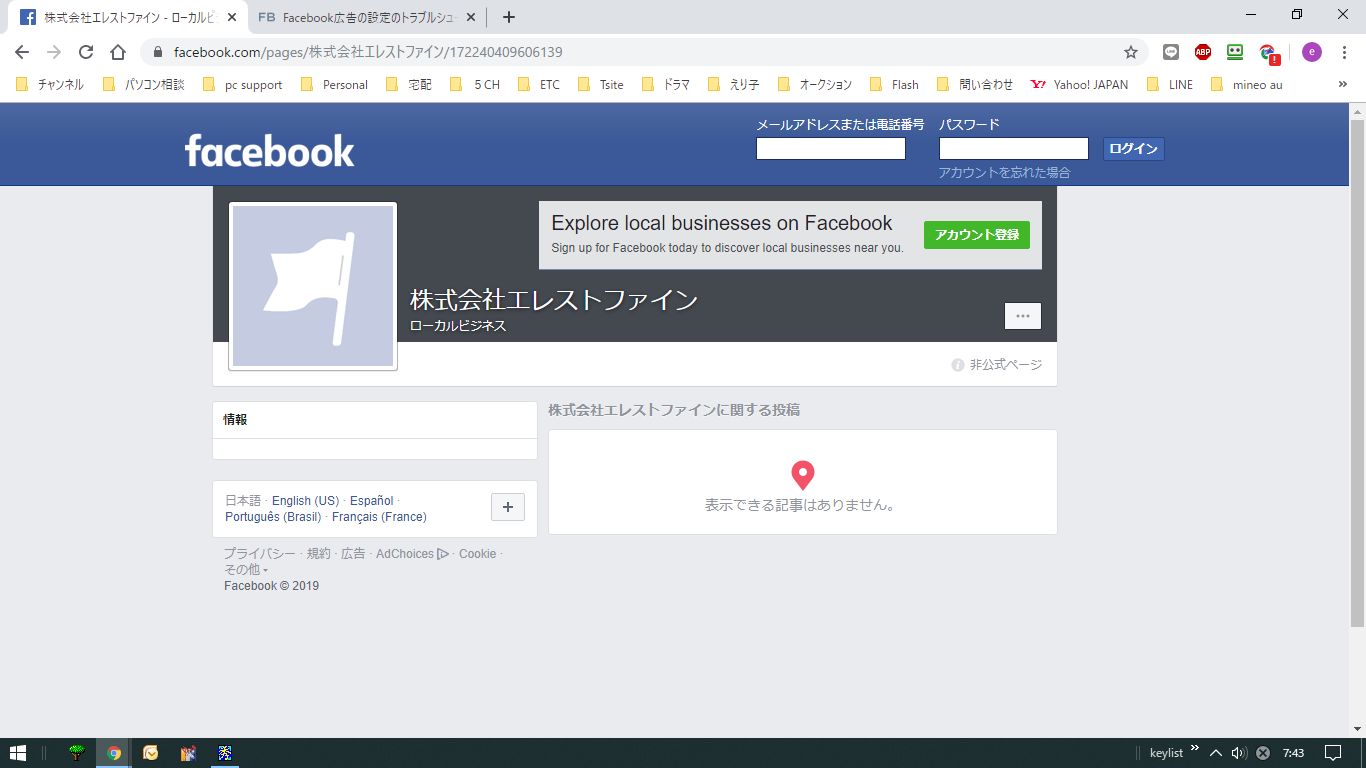Click アカウントを忘れた場合 link
1366x768 pixels.
tap(1004, 173)
